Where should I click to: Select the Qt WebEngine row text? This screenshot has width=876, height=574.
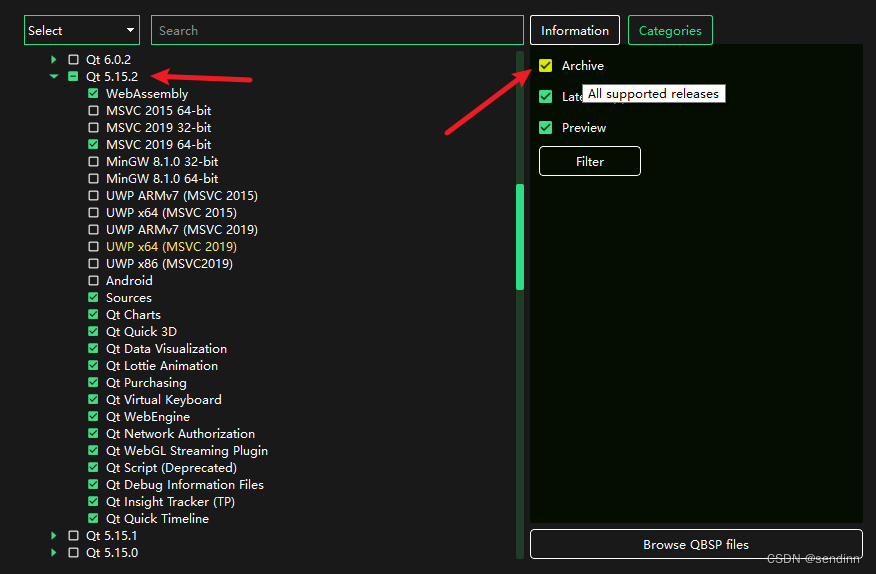[x=147, y=417]
